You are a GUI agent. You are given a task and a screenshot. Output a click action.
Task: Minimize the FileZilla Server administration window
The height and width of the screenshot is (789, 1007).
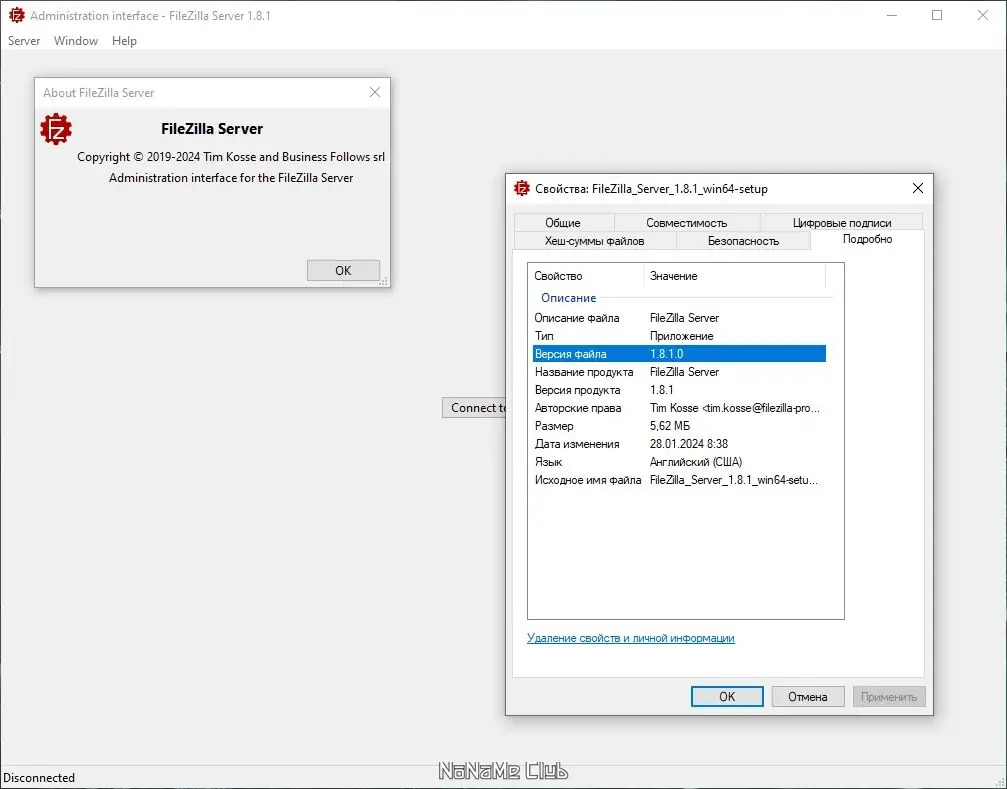(891, 15)
